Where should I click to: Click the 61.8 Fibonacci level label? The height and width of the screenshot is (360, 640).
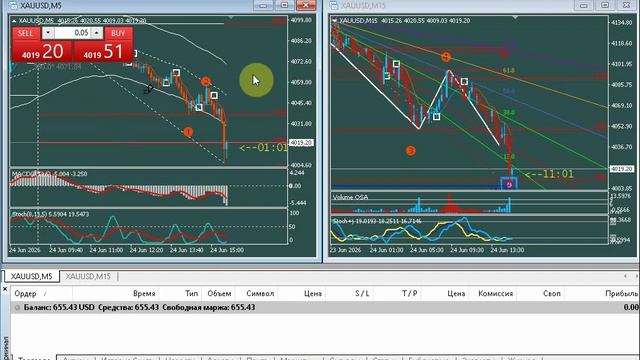pos(508,71)
